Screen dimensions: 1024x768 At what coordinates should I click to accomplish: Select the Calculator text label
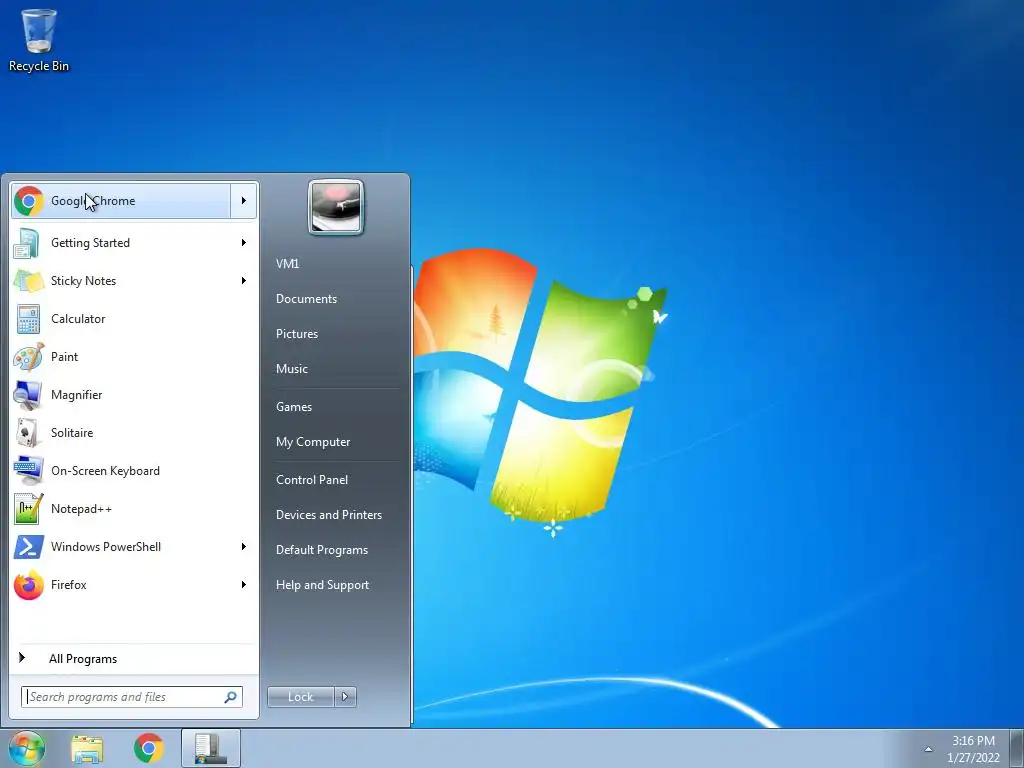[78, 319]
